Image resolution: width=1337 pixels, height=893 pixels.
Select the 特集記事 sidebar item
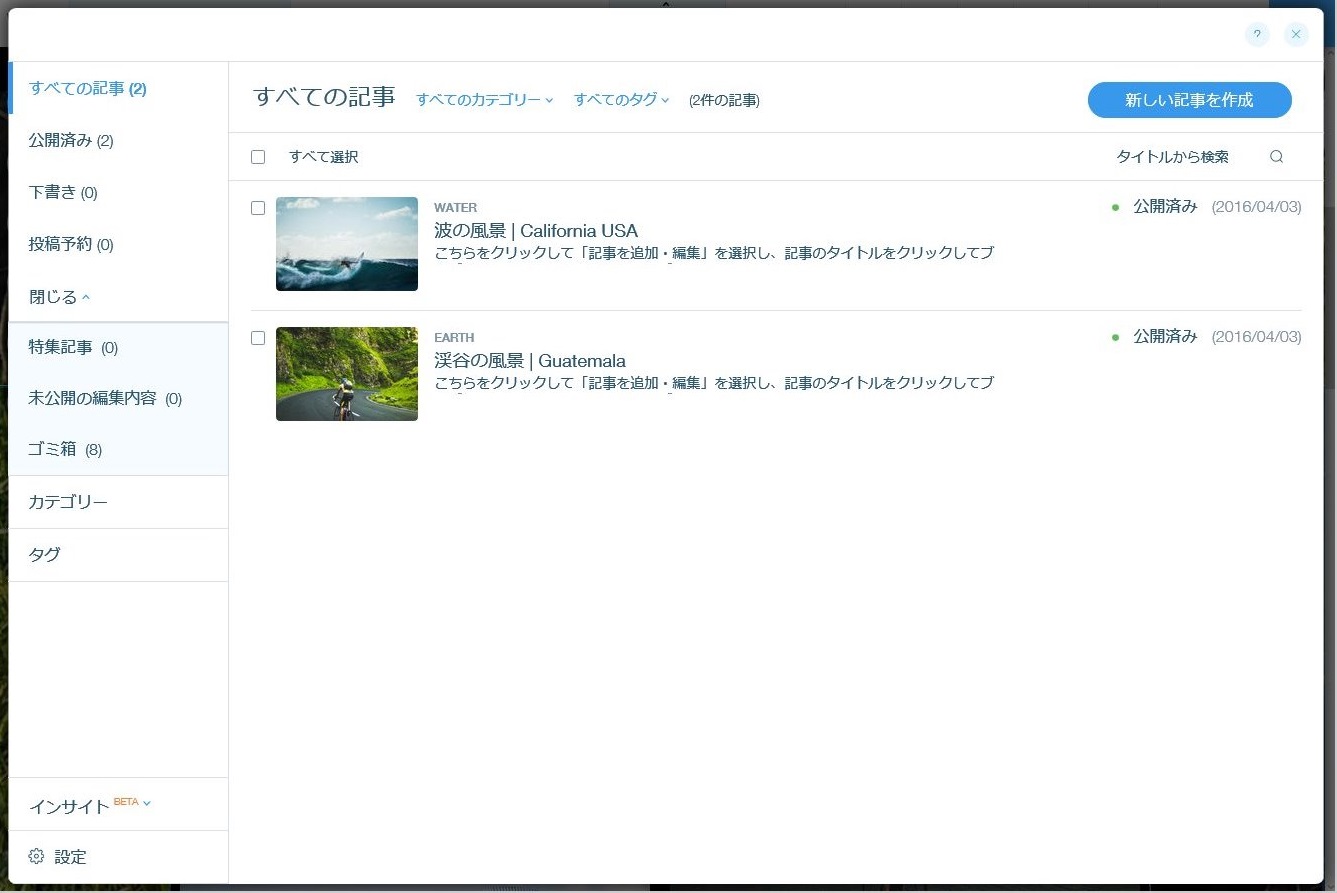point(60,347)
